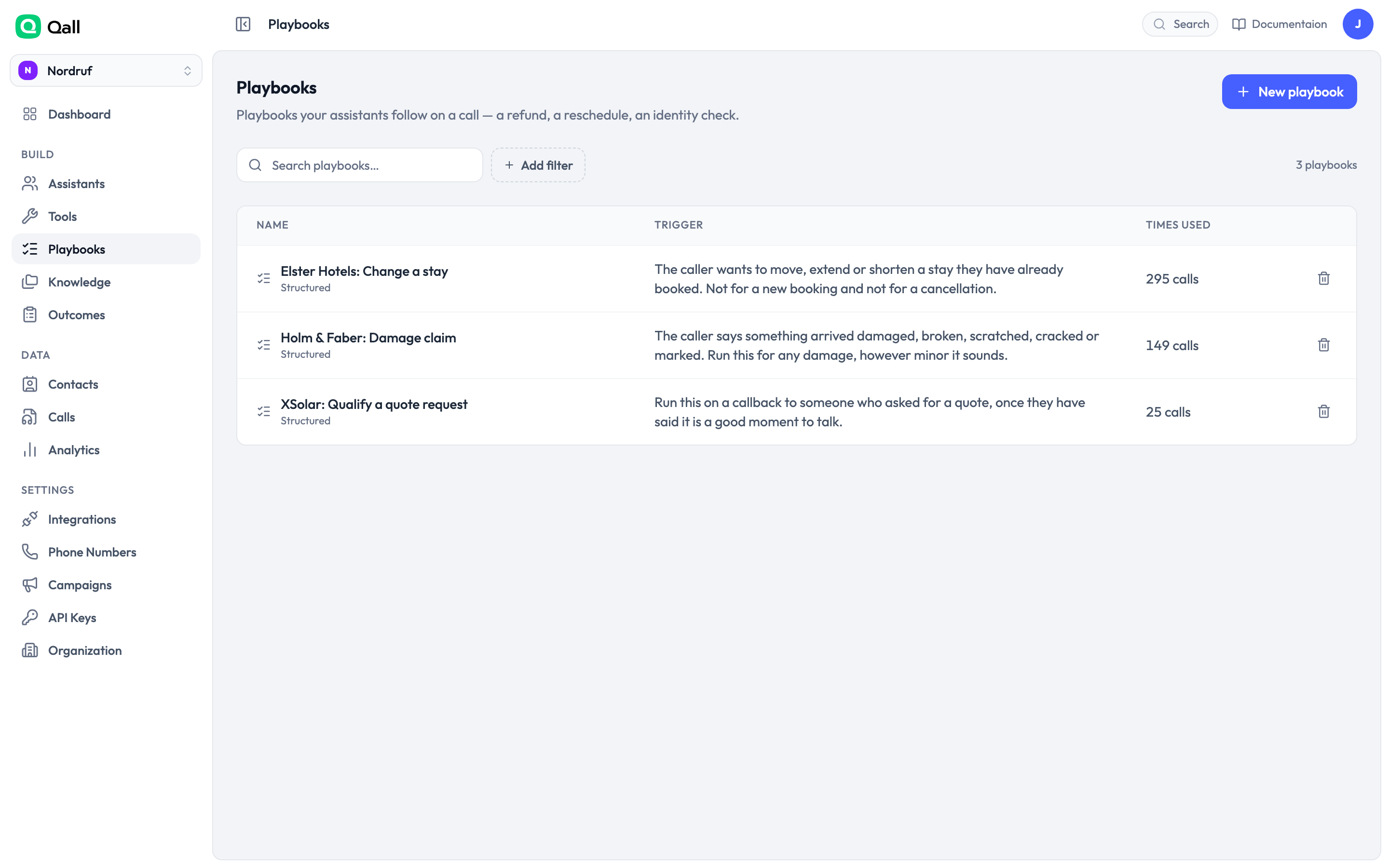Click the 3 playbooks count label
This screenshot has height=868, width=1389.
[1325, 165]
